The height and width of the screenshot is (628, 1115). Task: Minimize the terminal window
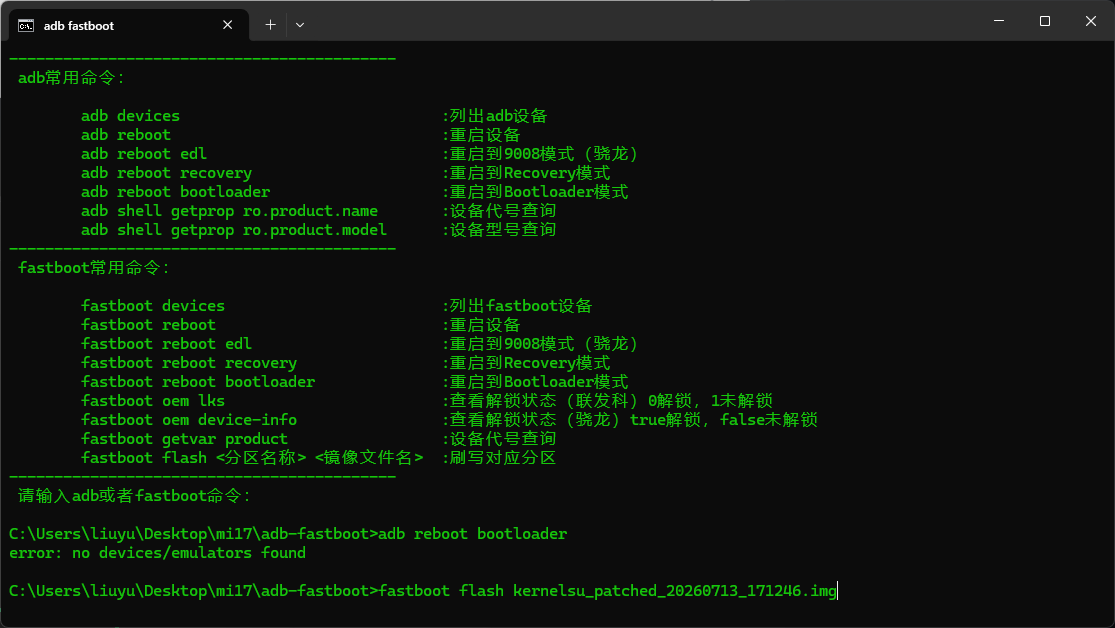tap(999, 21)
